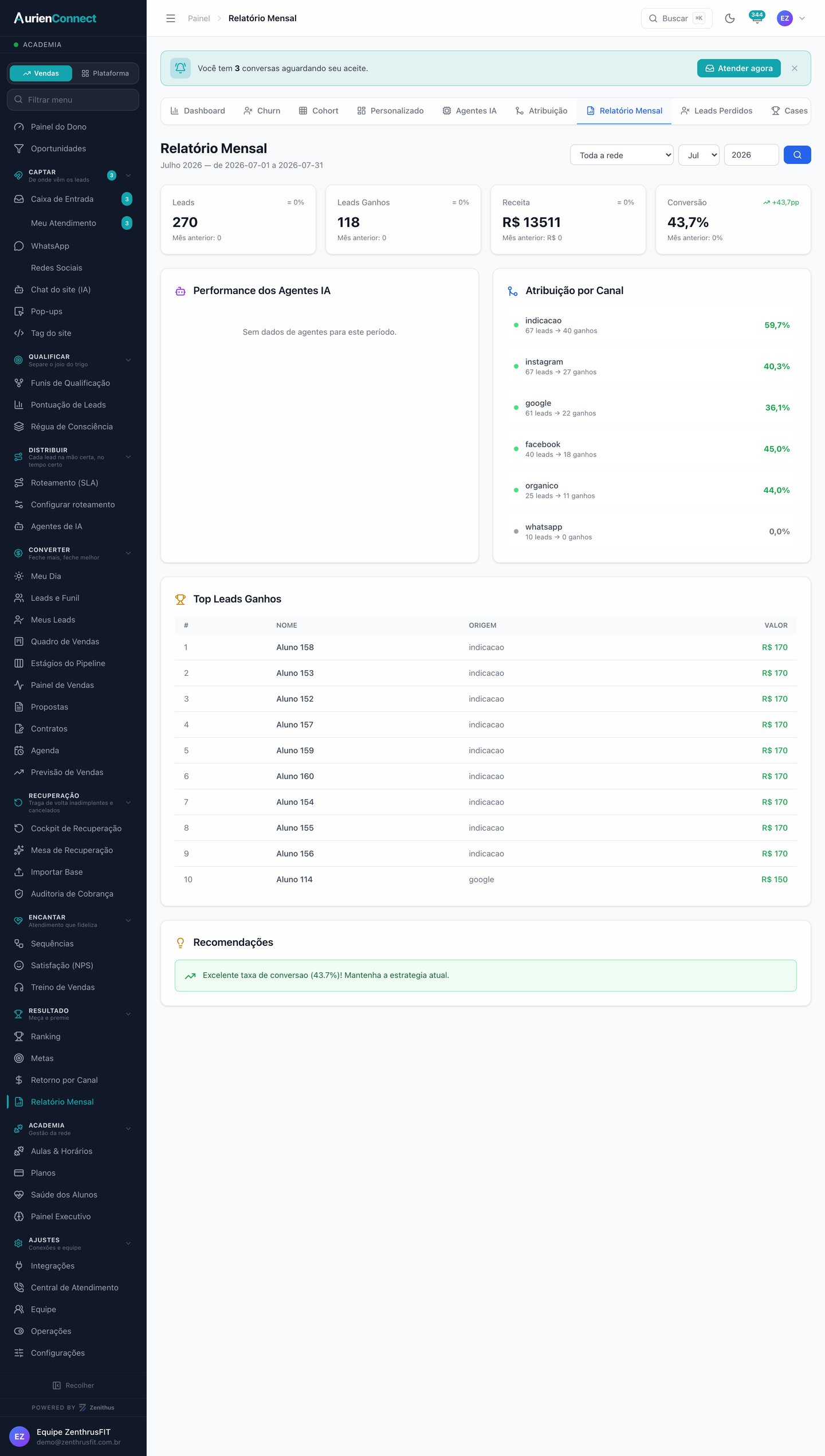This screenshot has height=1456, width=825.
Task: Click the Filtrar menu input field
Action: [x=73, y=100]
